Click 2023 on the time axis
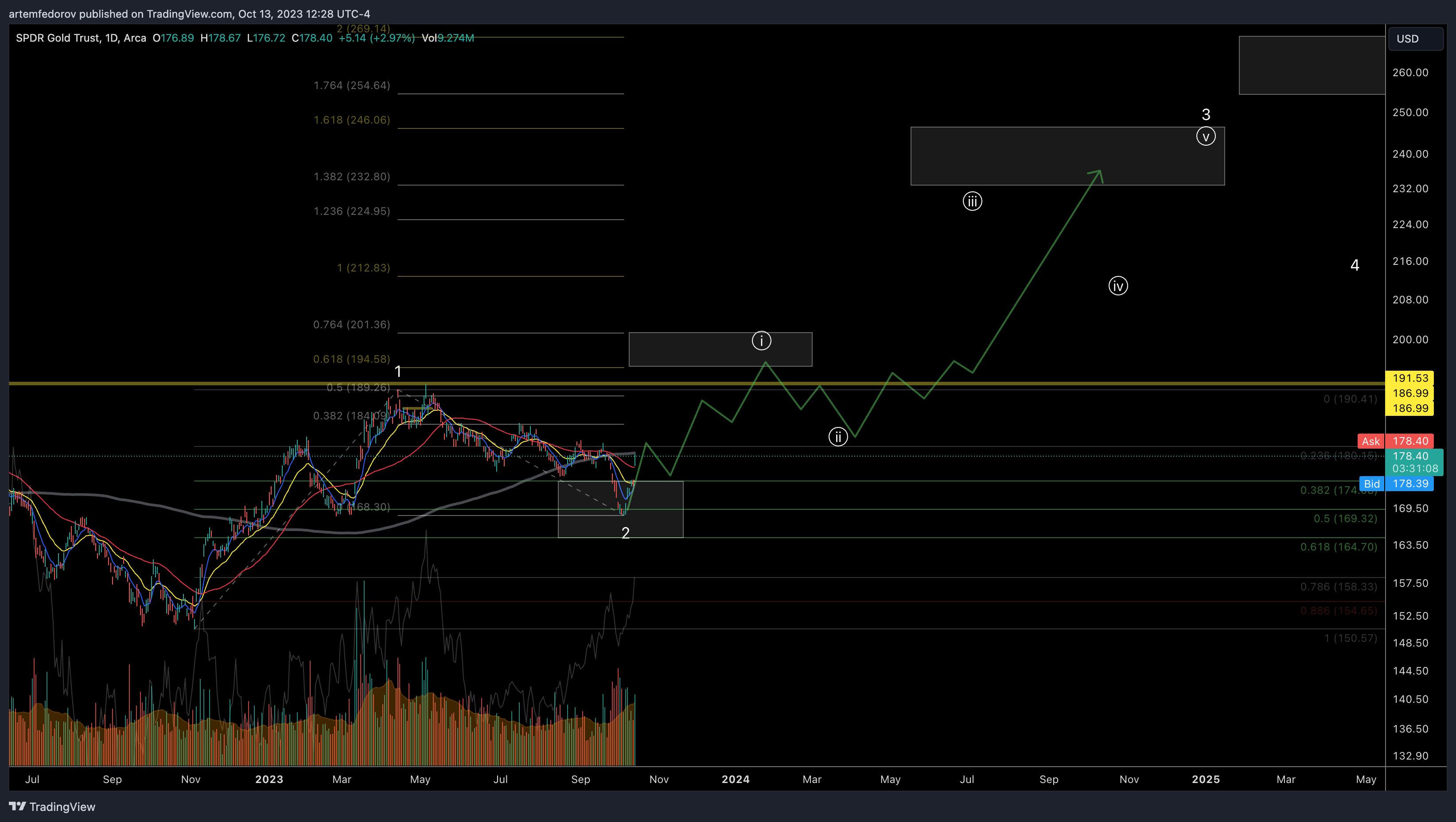This screenshot has height=822, width=1456. (269, 779)
